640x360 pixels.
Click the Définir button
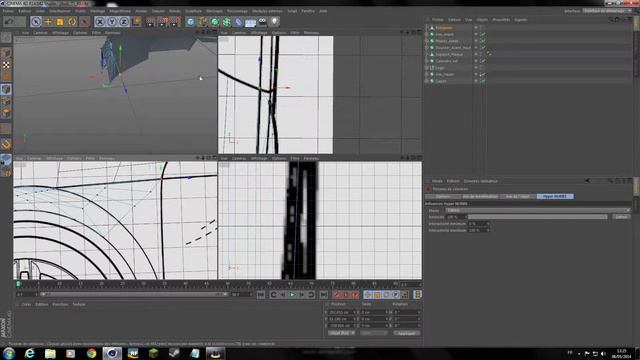pos(621,217)
